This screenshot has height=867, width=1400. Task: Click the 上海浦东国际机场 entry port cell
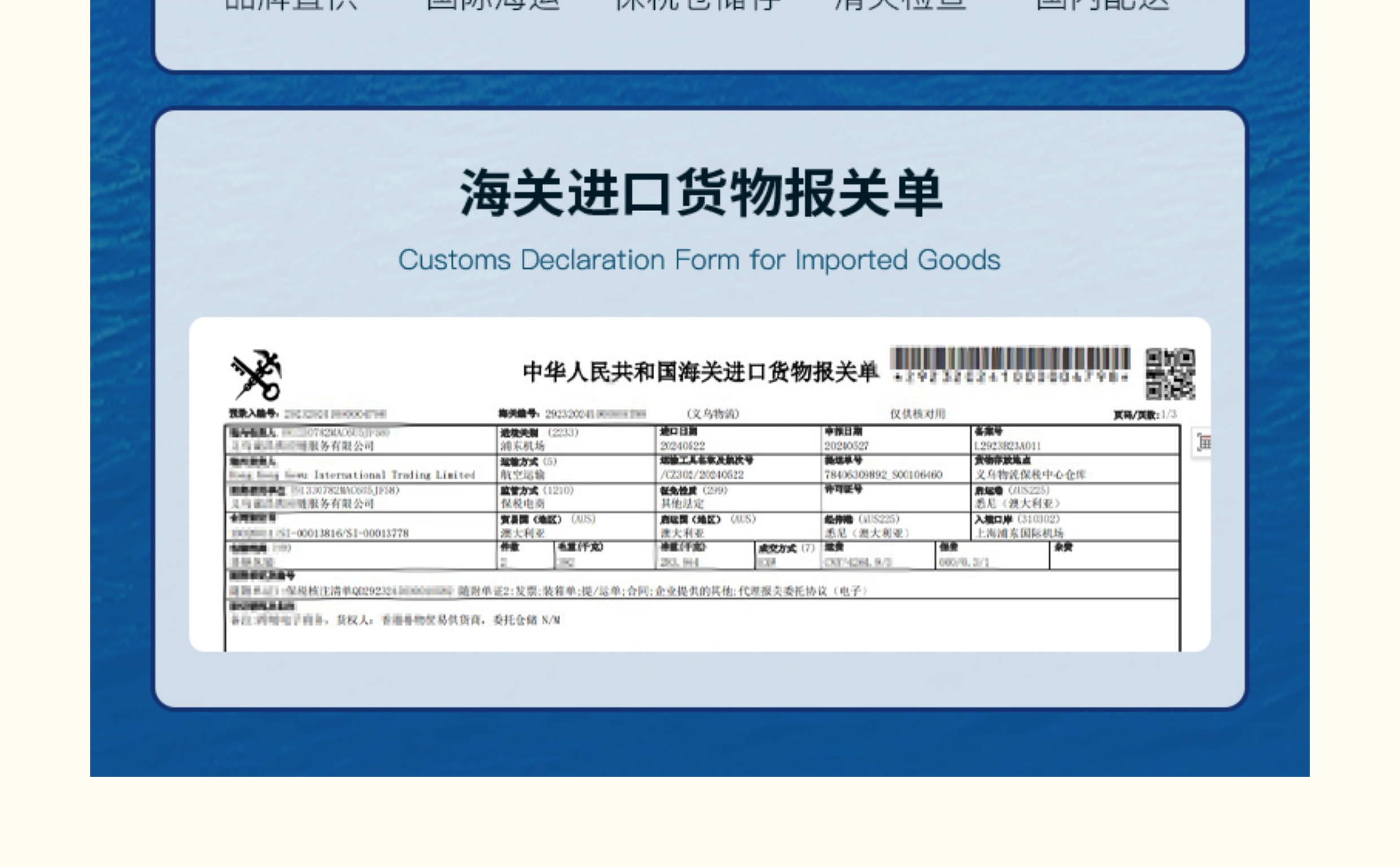point(1020,533)
